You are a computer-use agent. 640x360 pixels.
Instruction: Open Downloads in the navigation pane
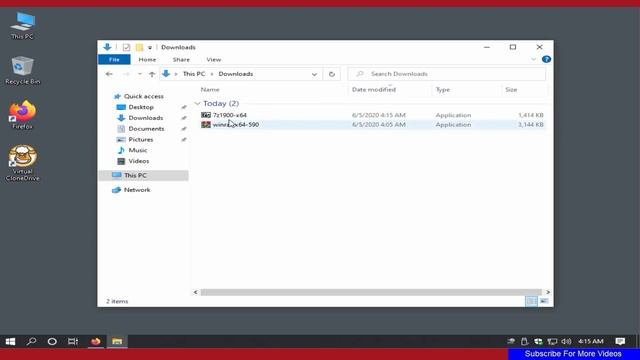tap(146, 118)
